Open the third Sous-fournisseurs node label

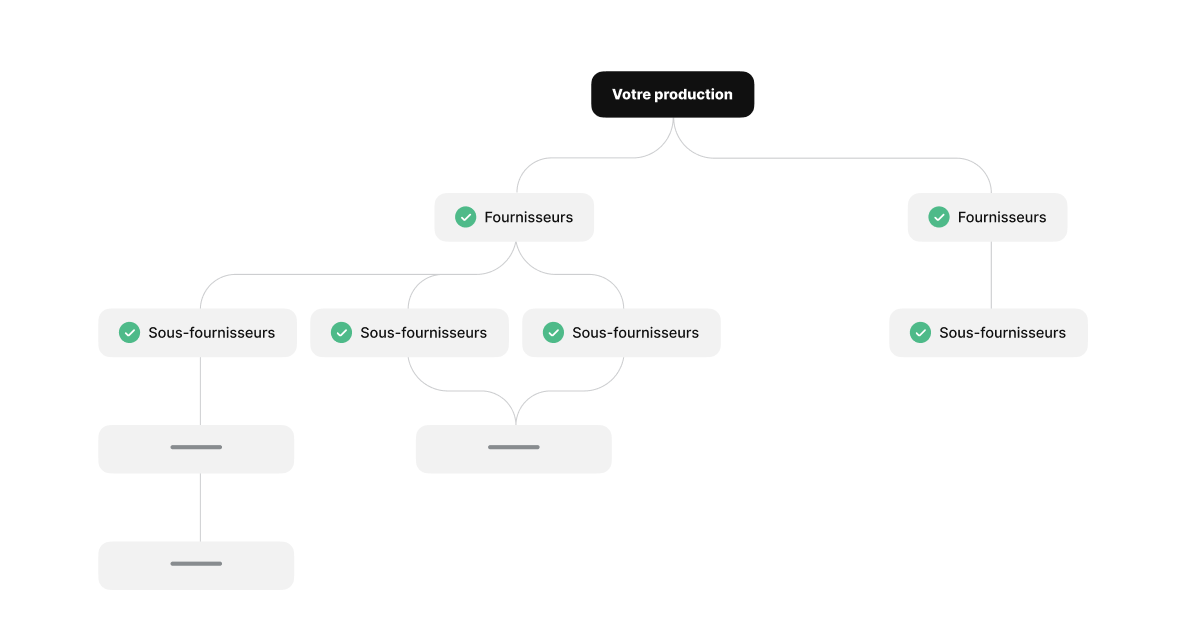pyautogui.click(x=635, y=333)
